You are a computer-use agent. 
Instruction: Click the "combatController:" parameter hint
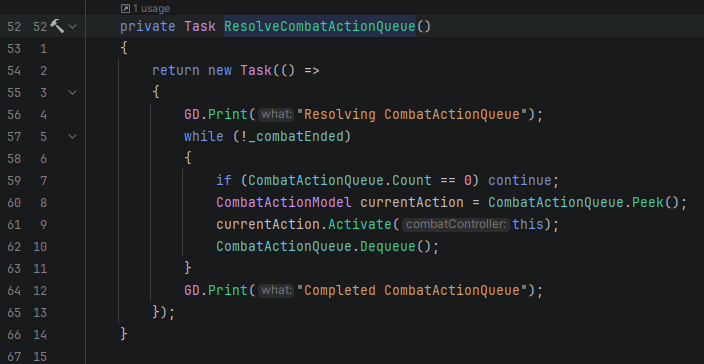(456, 224)
